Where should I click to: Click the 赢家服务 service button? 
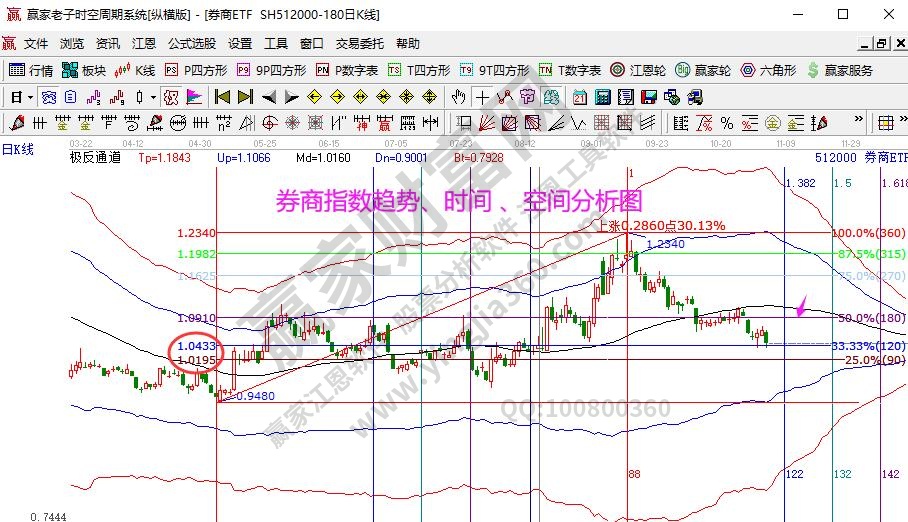(x=840, y=70)
